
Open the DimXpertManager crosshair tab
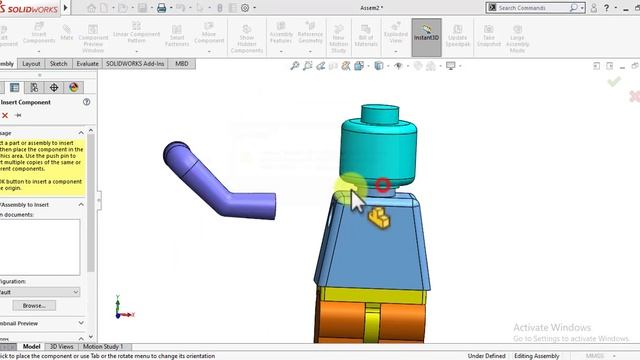[54, 87]
